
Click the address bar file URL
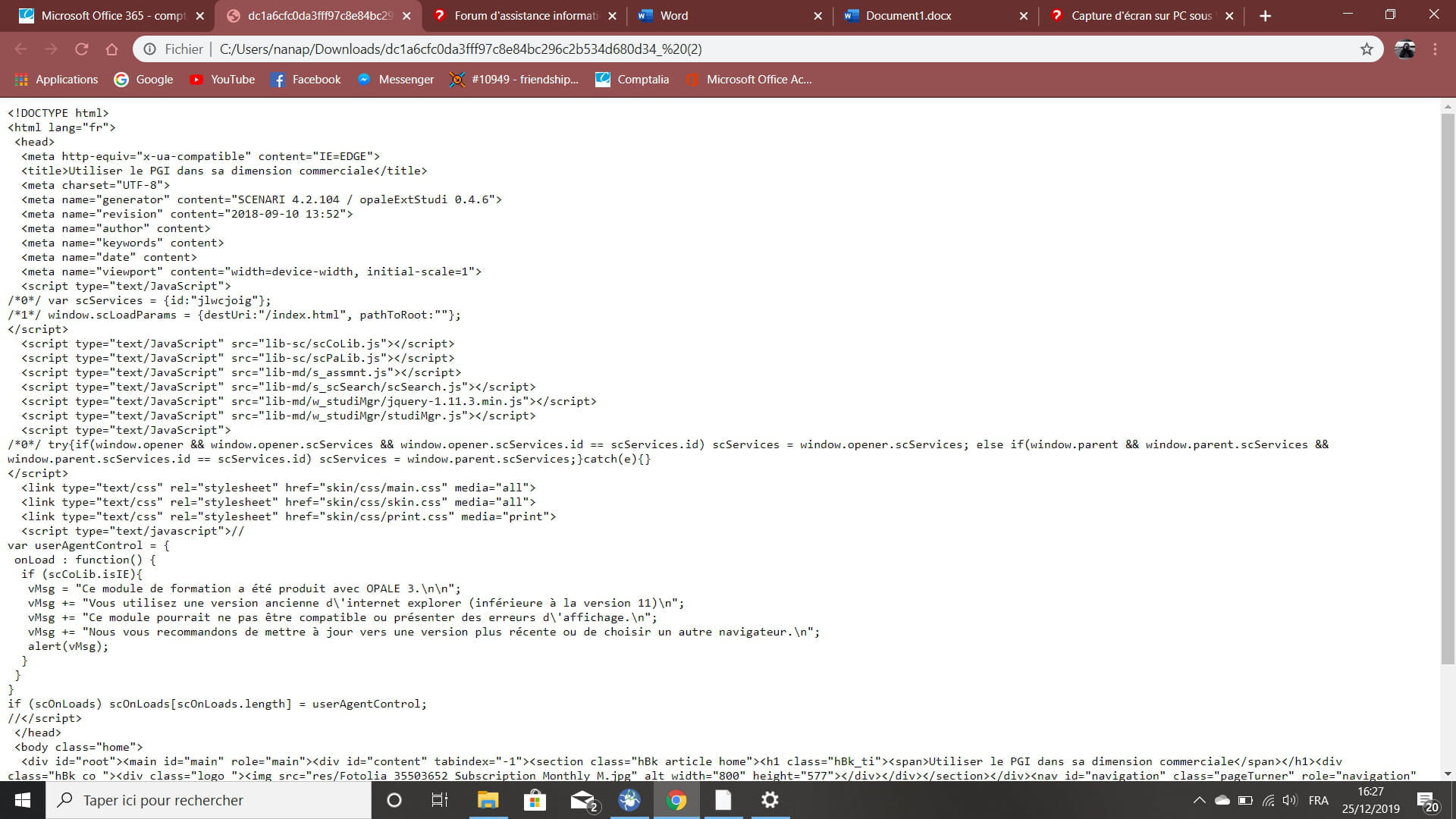[460, 49]
